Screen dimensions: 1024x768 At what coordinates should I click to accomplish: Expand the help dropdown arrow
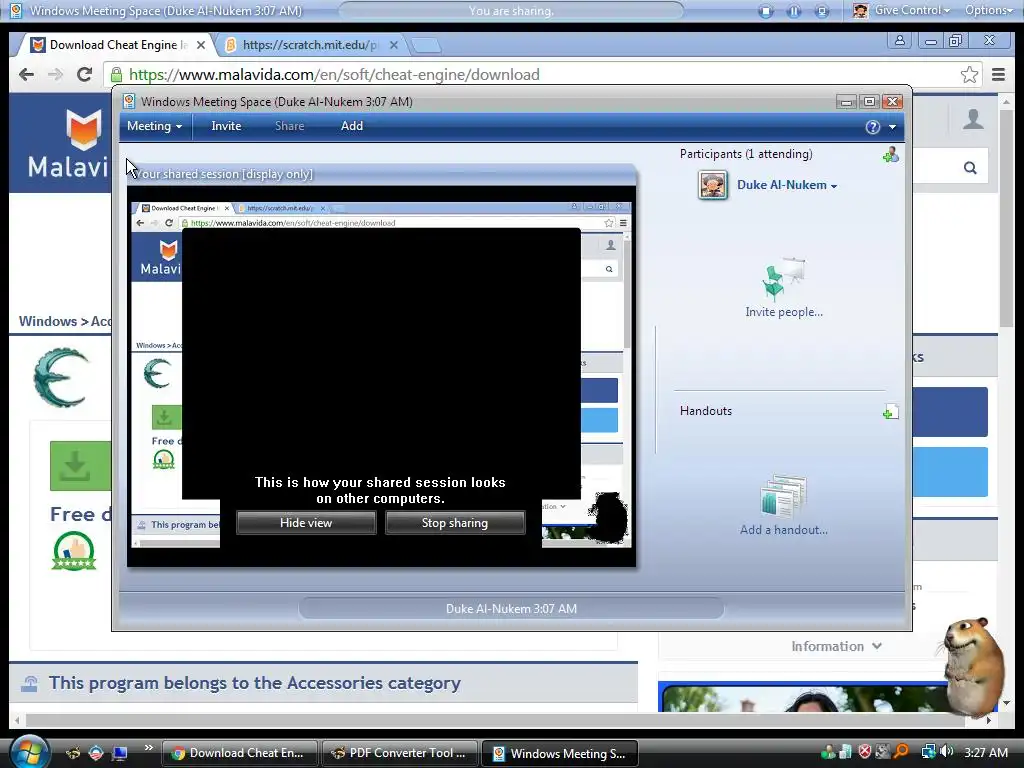pyautogui.click(x=892, y=127)
